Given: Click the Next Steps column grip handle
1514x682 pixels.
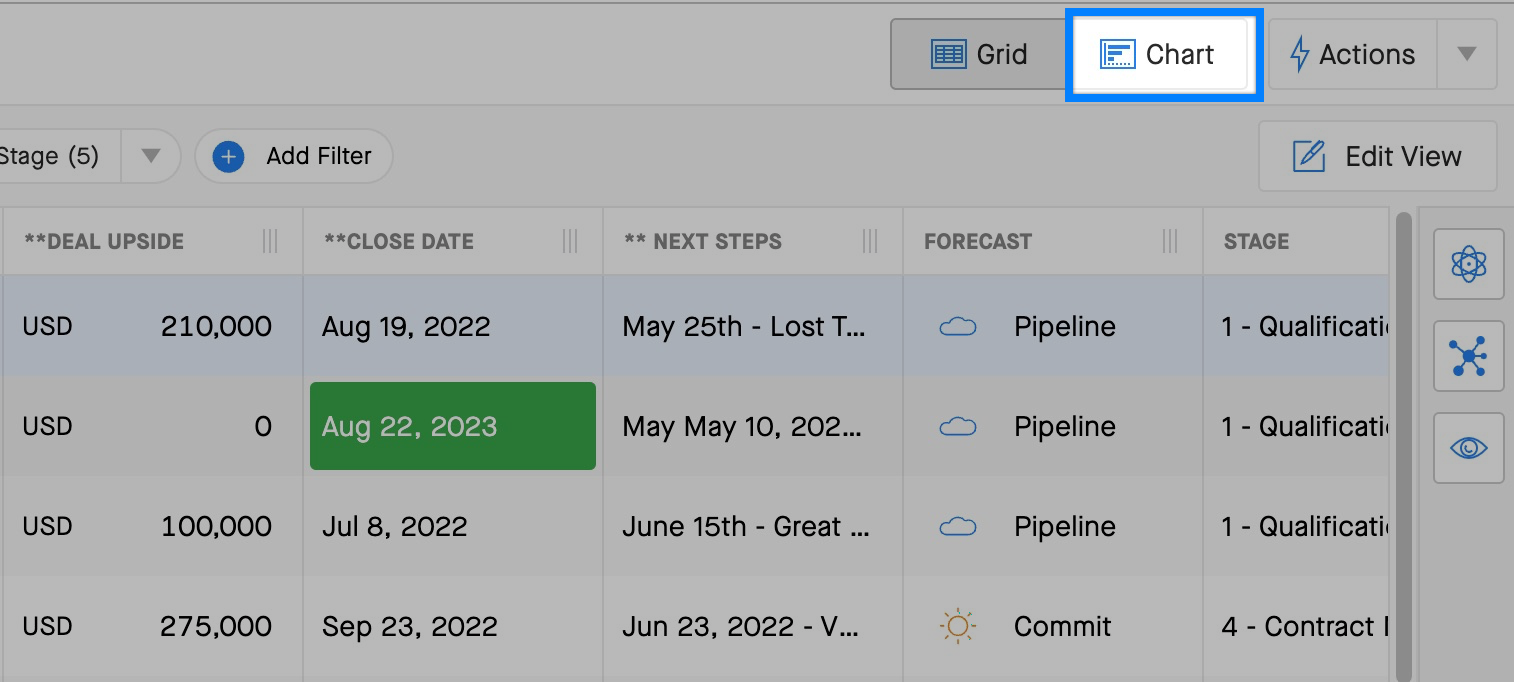Looking at the screenshot, I should (x=870, y=241).
